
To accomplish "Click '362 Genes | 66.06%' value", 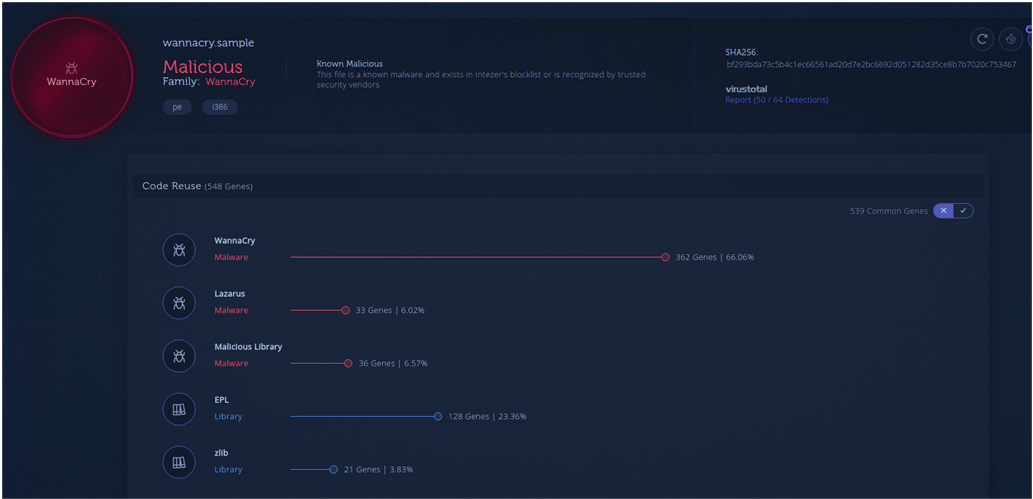I will click(x=715, y=257).
